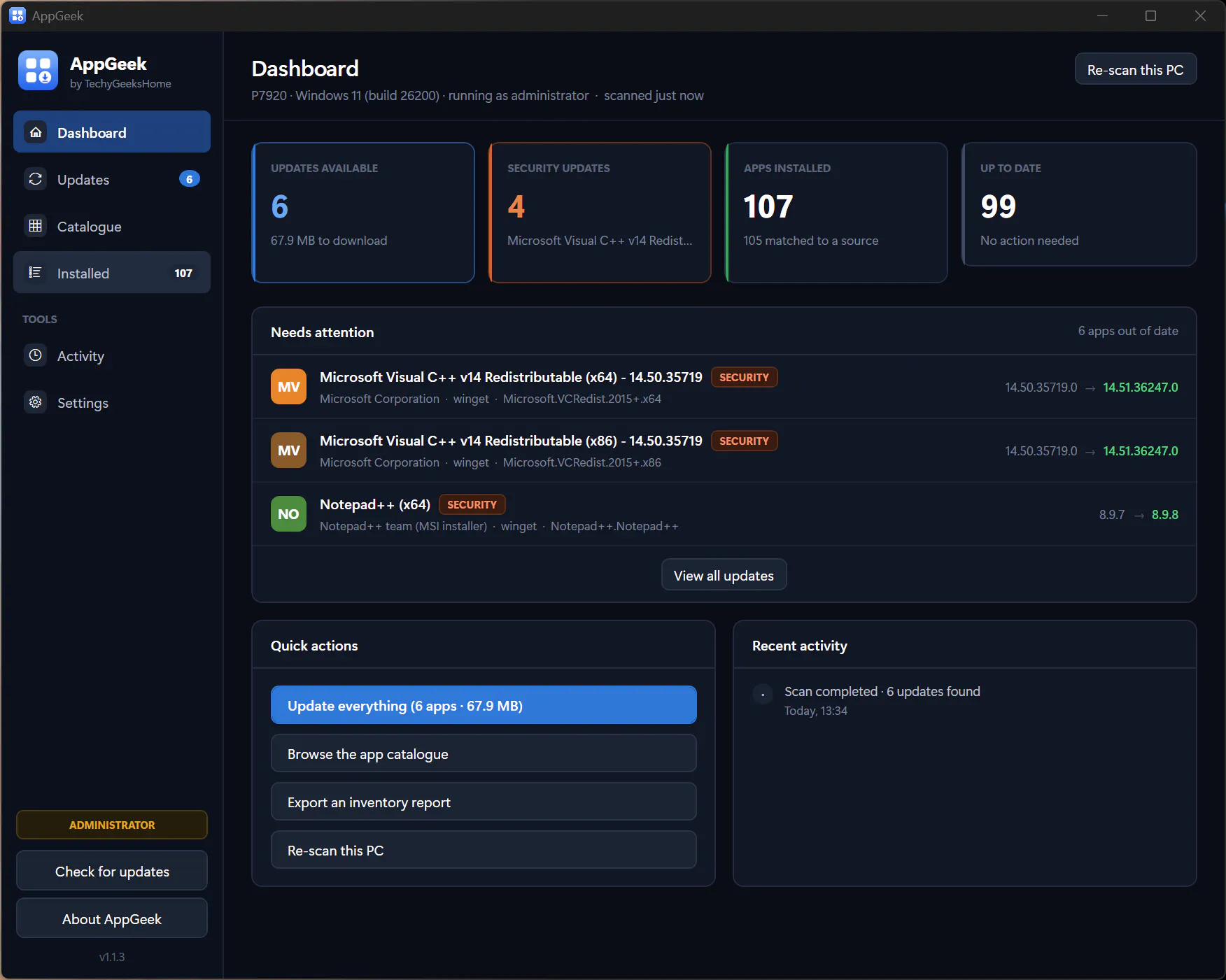Click the Catalogue grid icon

36,226
